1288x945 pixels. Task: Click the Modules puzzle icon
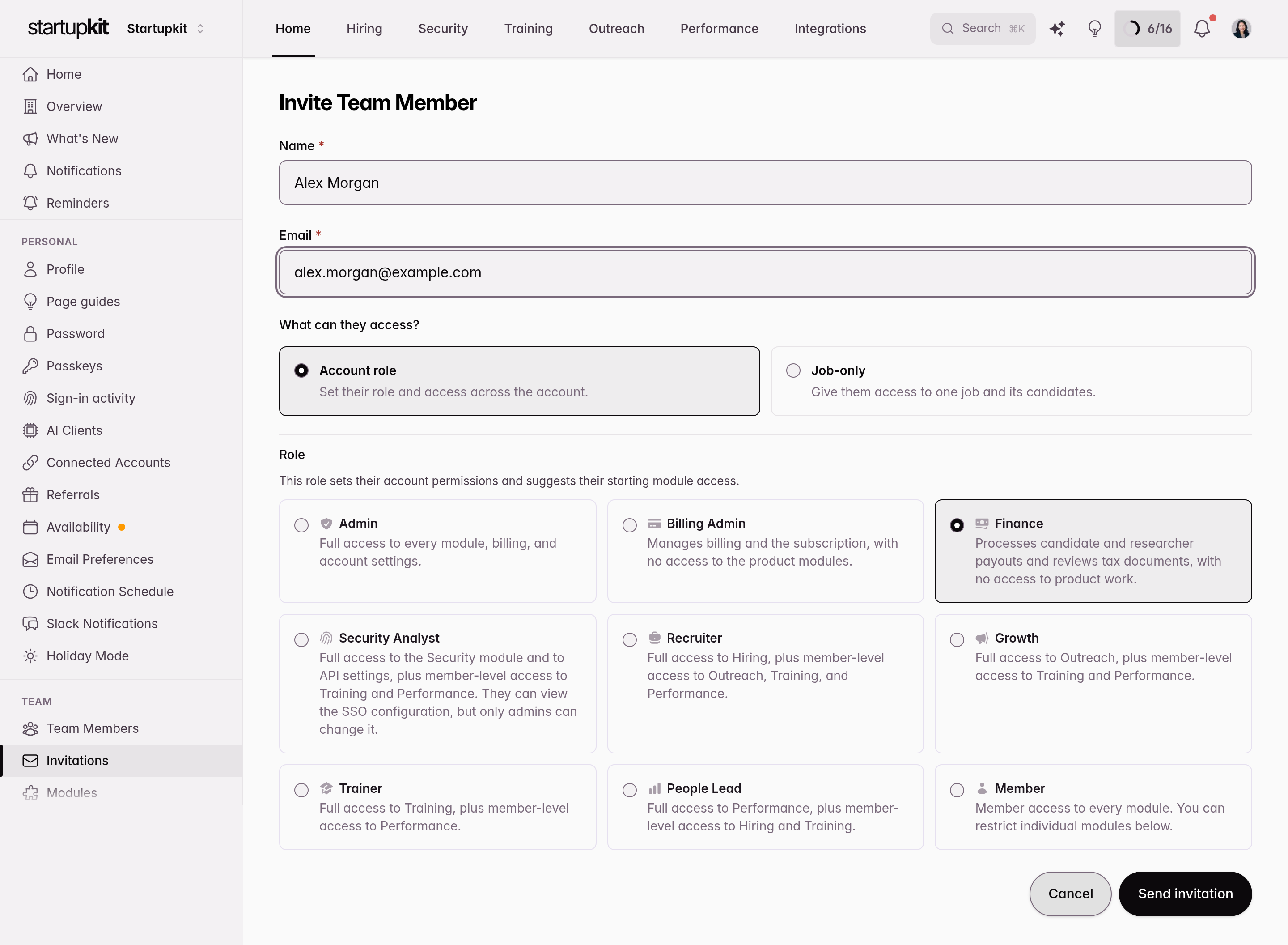pyautogui.click(x=30, y=793)
